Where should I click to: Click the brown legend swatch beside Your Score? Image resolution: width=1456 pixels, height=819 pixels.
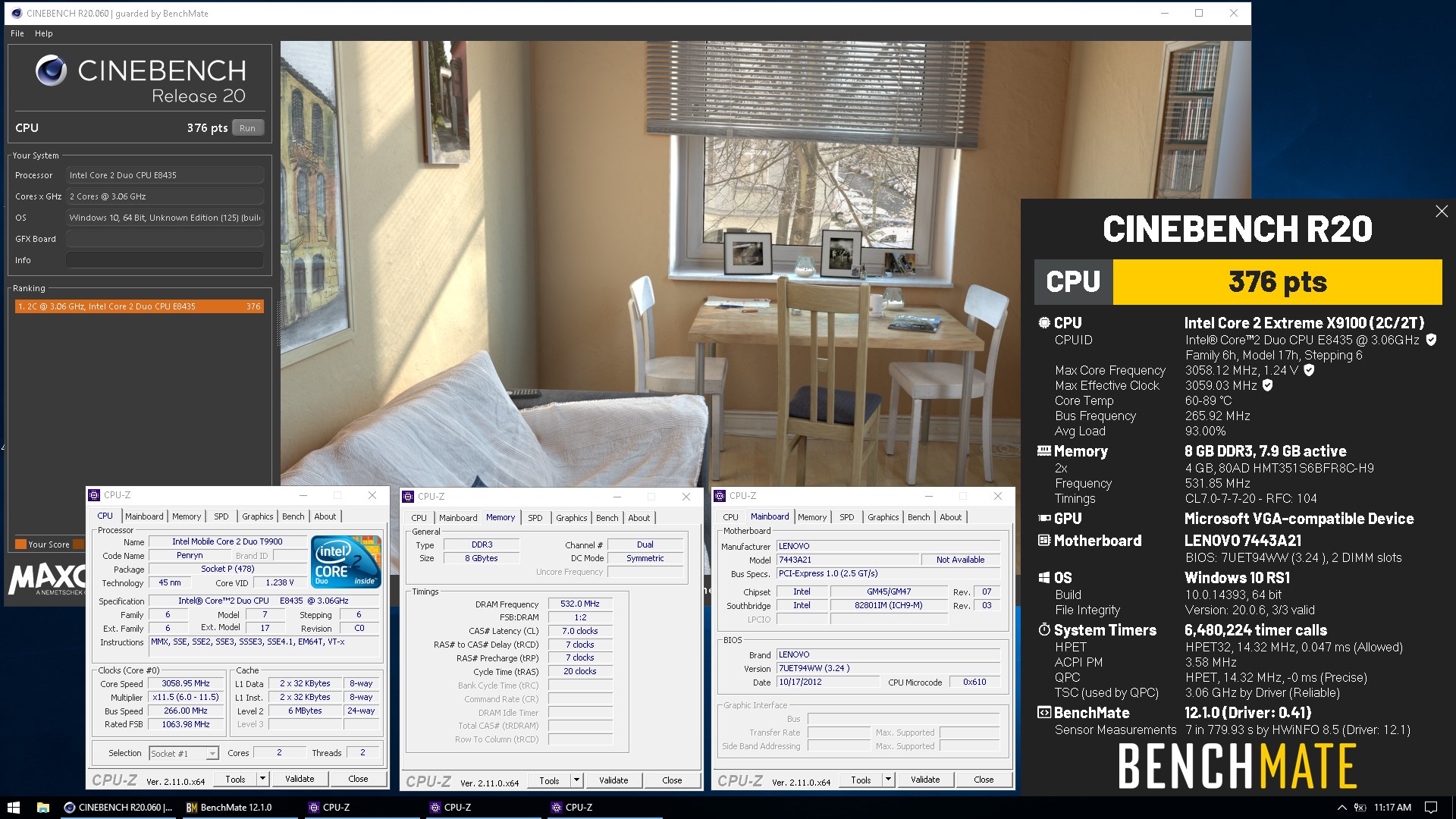click(x=78, y=544)
